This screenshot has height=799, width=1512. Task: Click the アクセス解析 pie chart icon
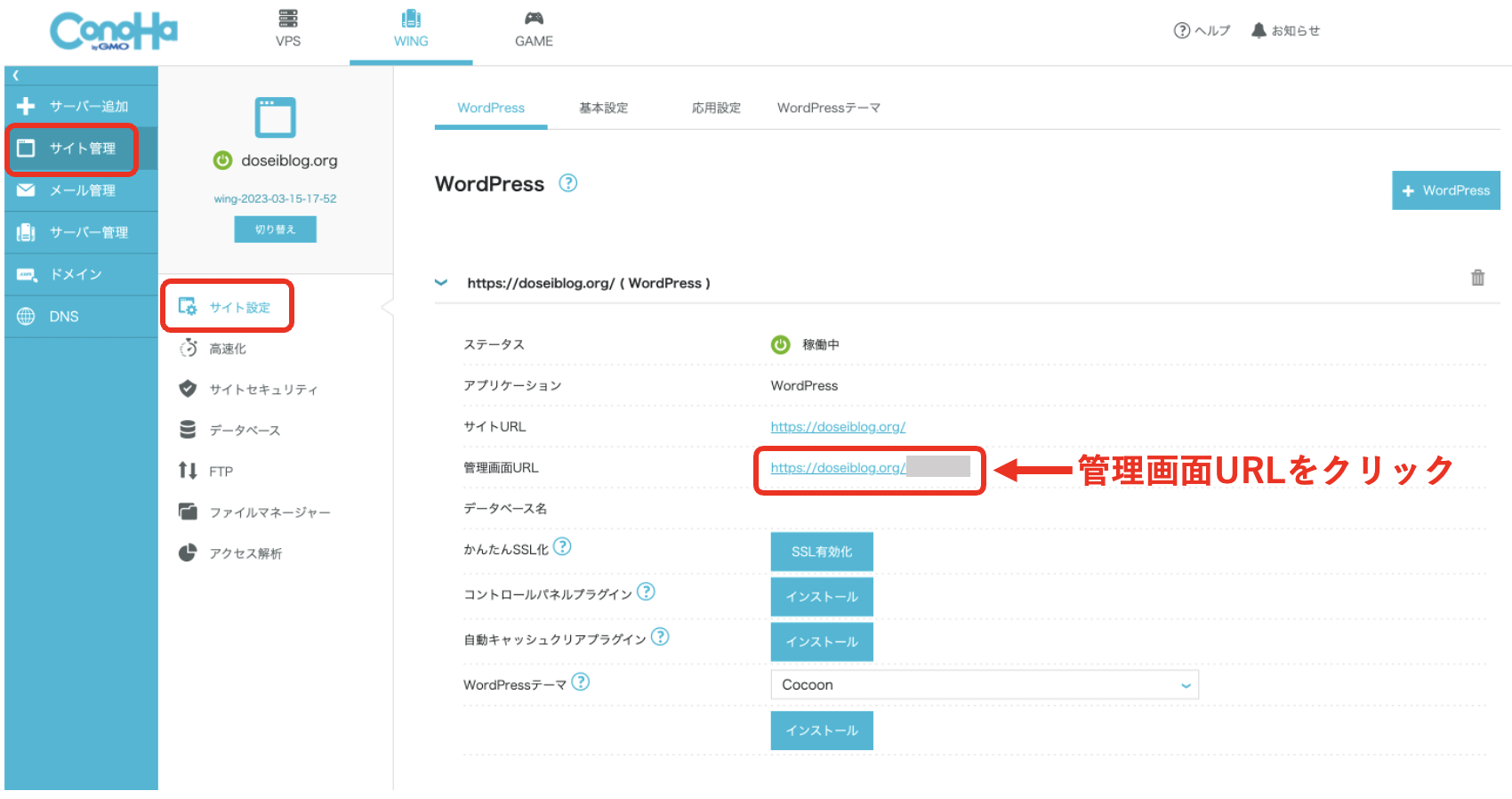point(188,553)
